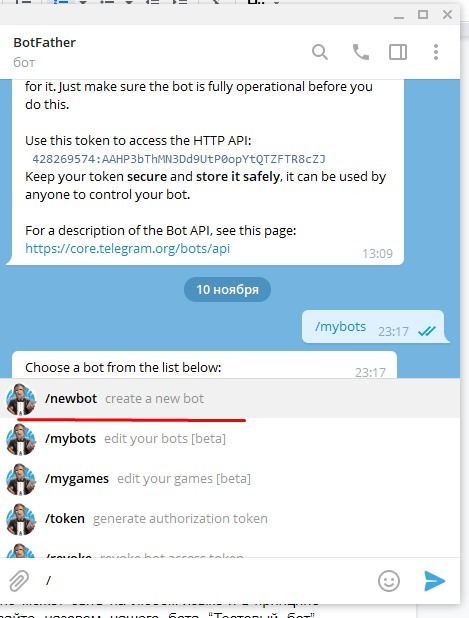Click the HTTP API token text
The image size is (469, 618).
coord(179,159)
